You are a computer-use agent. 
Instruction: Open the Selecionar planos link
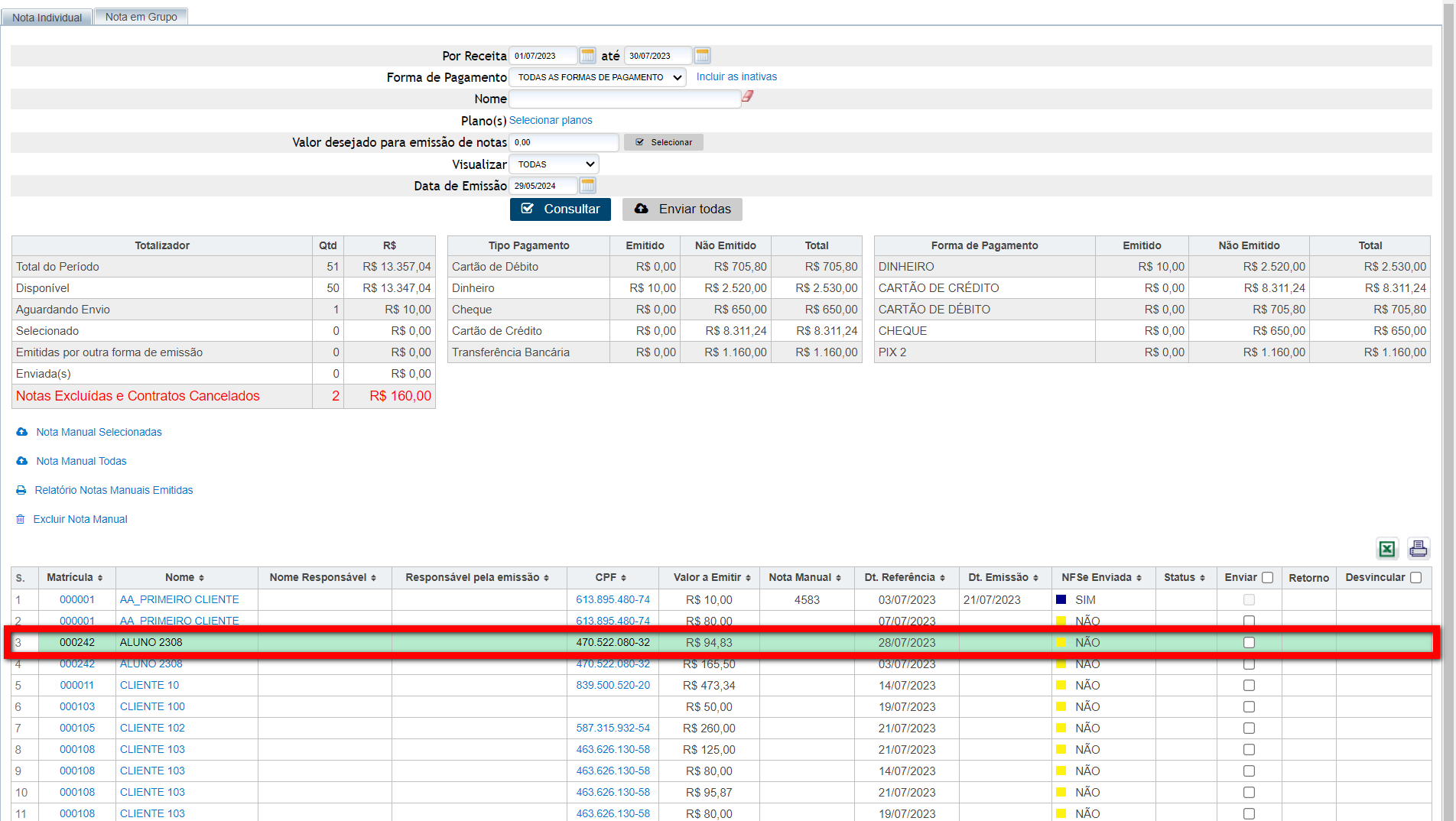550,120
